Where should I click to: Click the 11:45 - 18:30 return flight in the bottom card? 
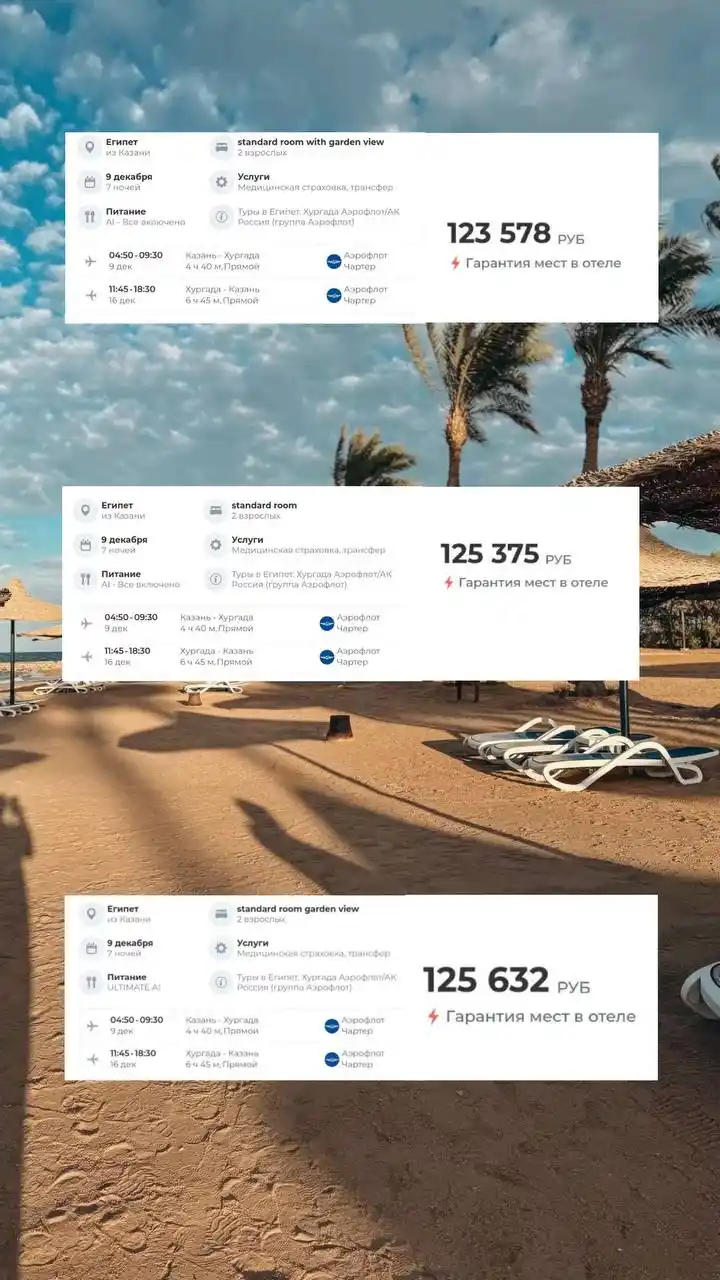point(133,1053)
